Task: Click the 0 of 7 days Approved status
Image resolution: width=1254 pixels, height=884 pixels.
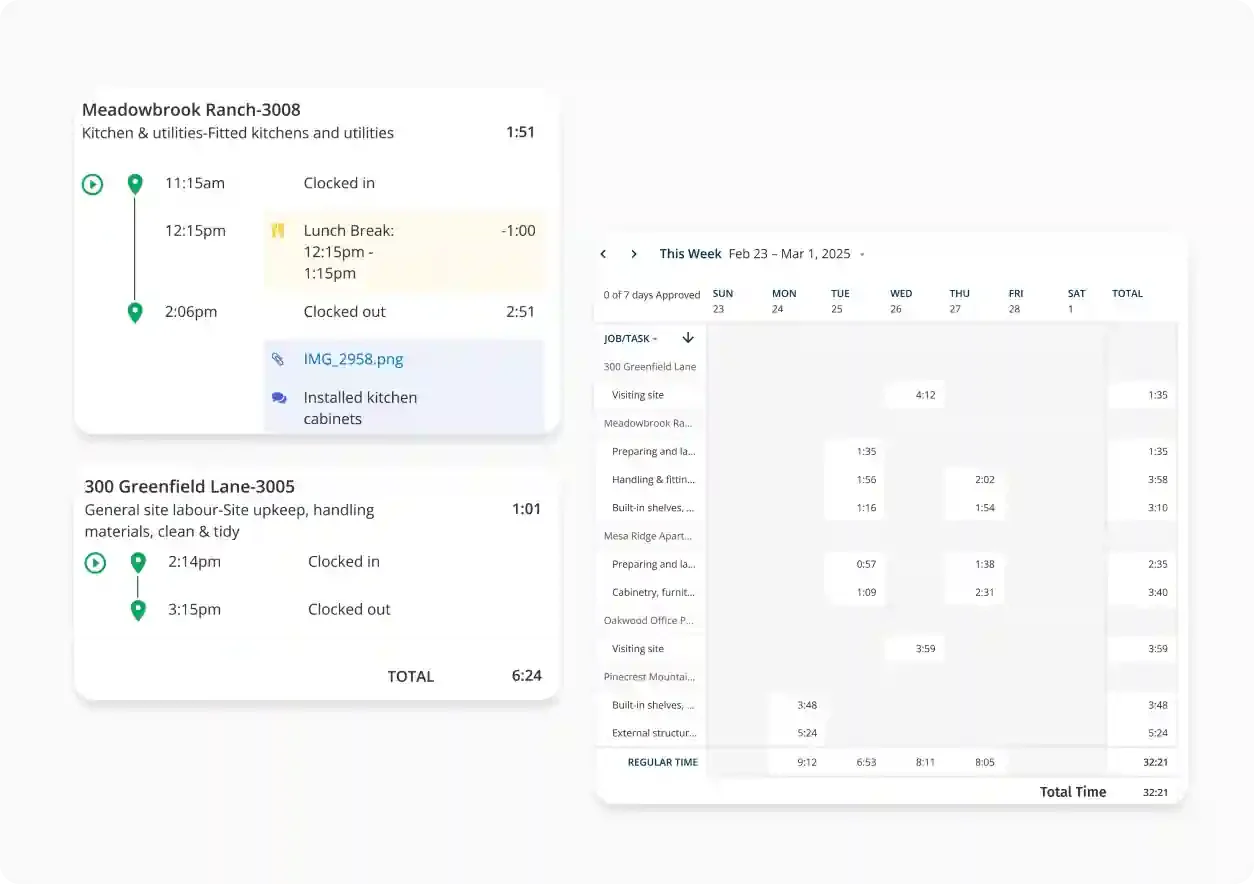Action: 652,295
